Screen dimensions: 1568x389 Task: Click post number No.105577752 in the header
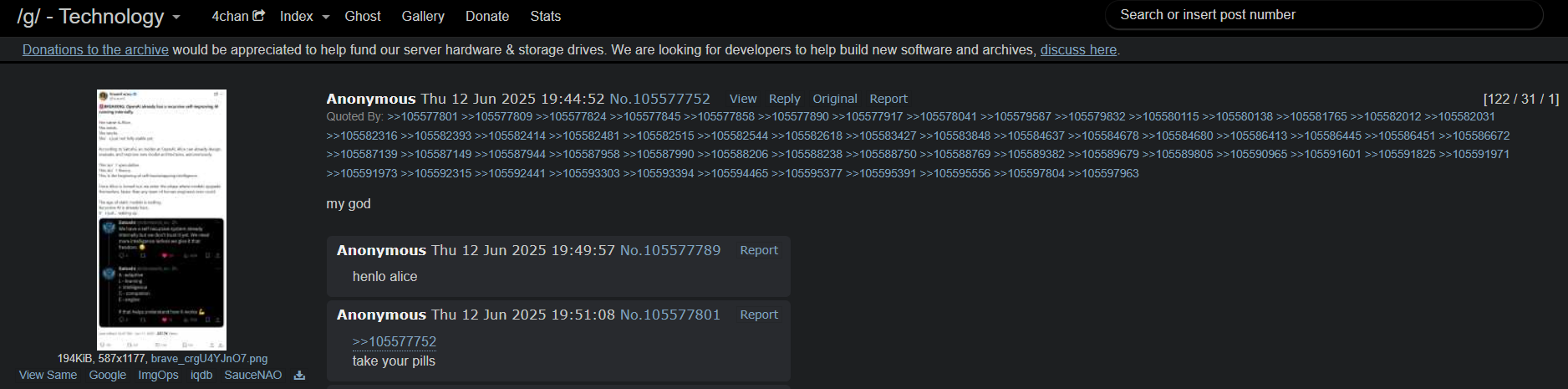[660, 99]
